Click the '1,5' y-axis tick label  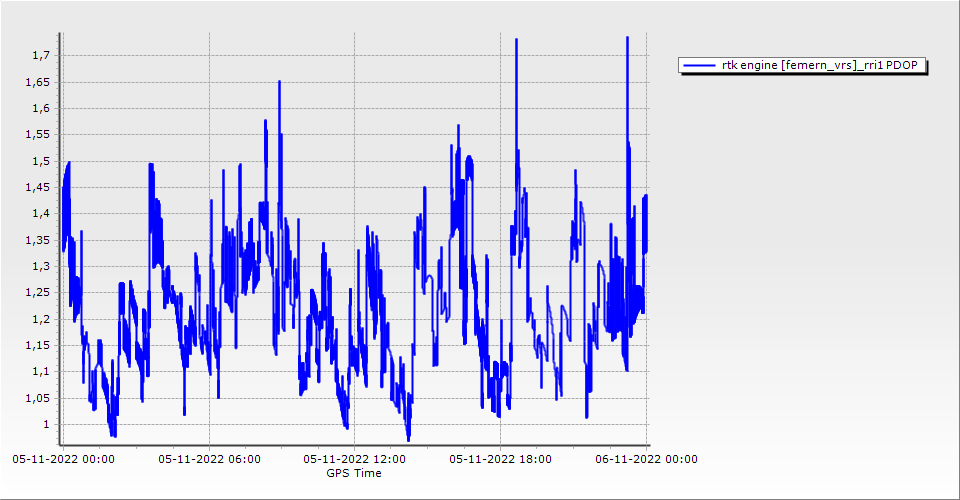click(40, 161)
